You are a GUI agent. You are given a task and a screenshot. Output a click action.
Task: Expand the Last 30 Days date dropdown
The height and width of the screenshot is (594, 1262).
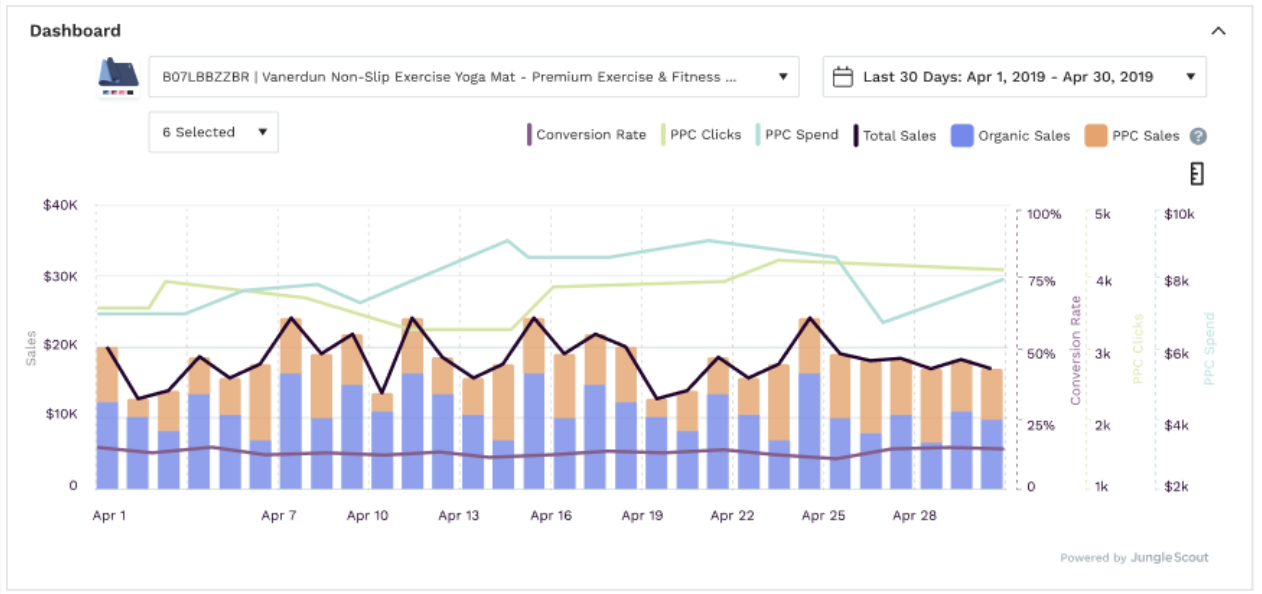pyautogui.click(x=1190, y=77)
